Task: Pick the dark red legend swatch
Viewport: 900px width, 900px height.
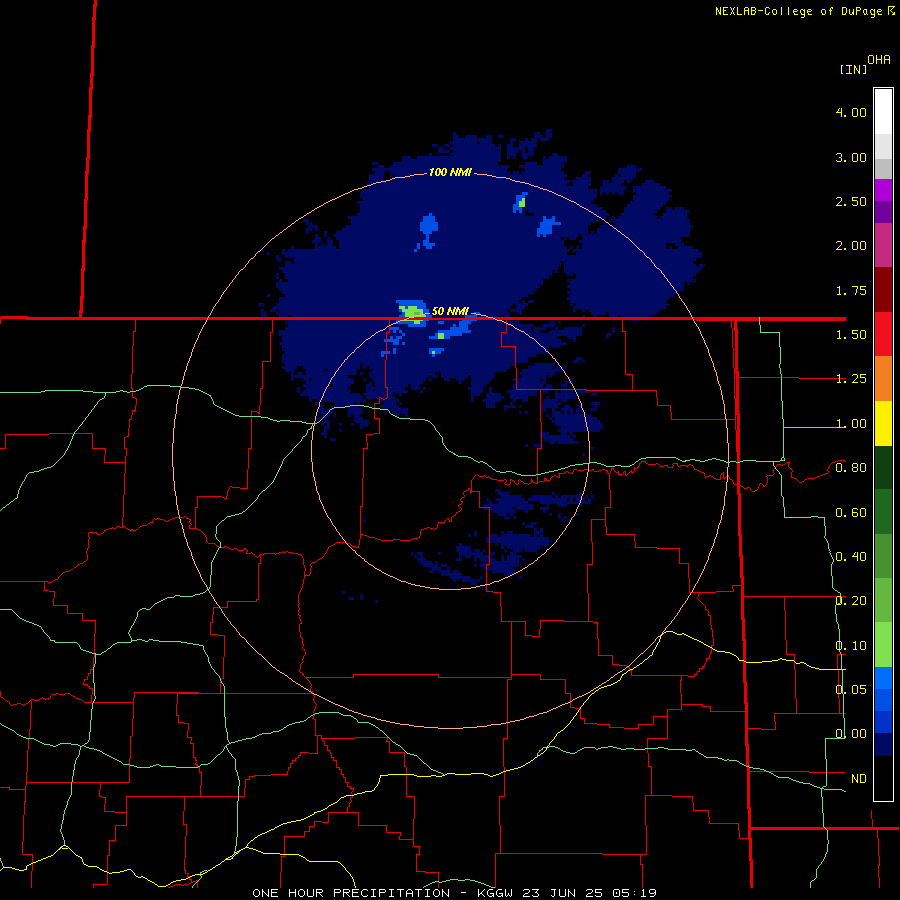Action: [883, 289]
